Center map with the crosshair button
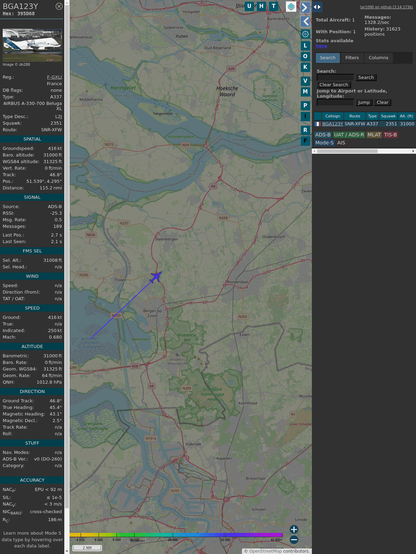This screenshot has width=416, height=554. [305, 34]
